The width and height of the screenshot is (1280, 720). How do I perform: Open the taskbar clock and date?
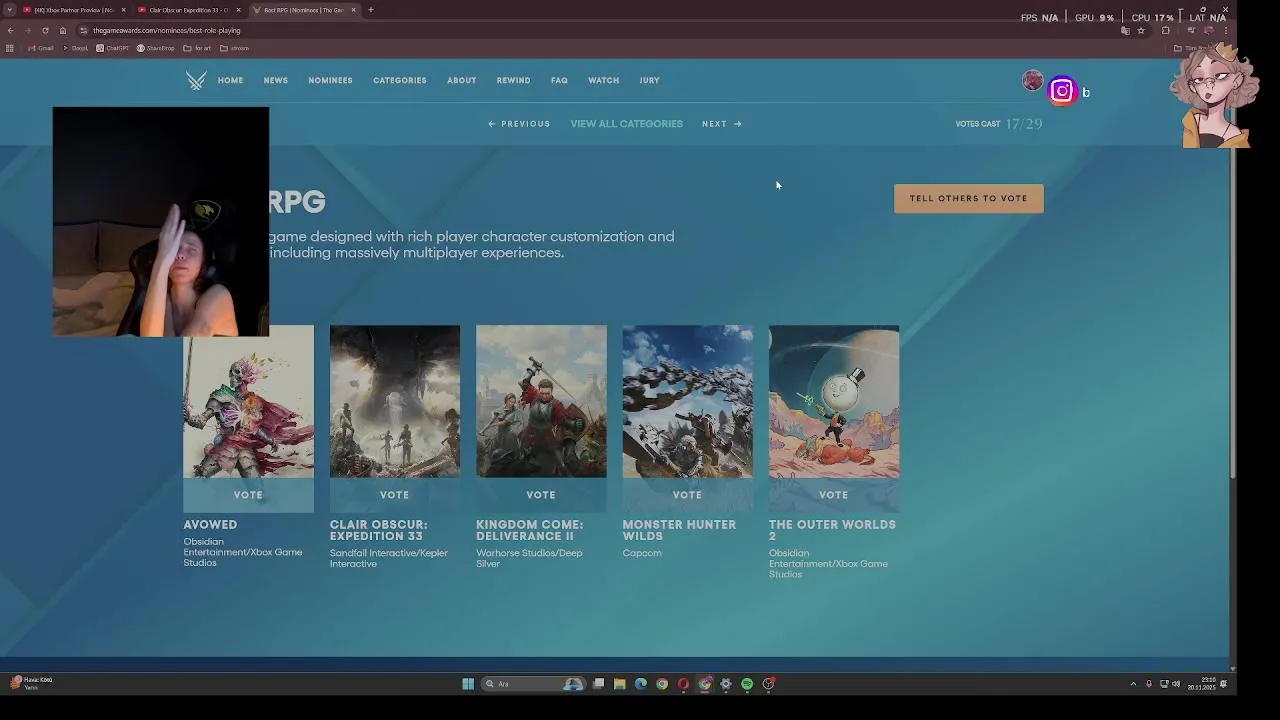(x=1201, y=684)
